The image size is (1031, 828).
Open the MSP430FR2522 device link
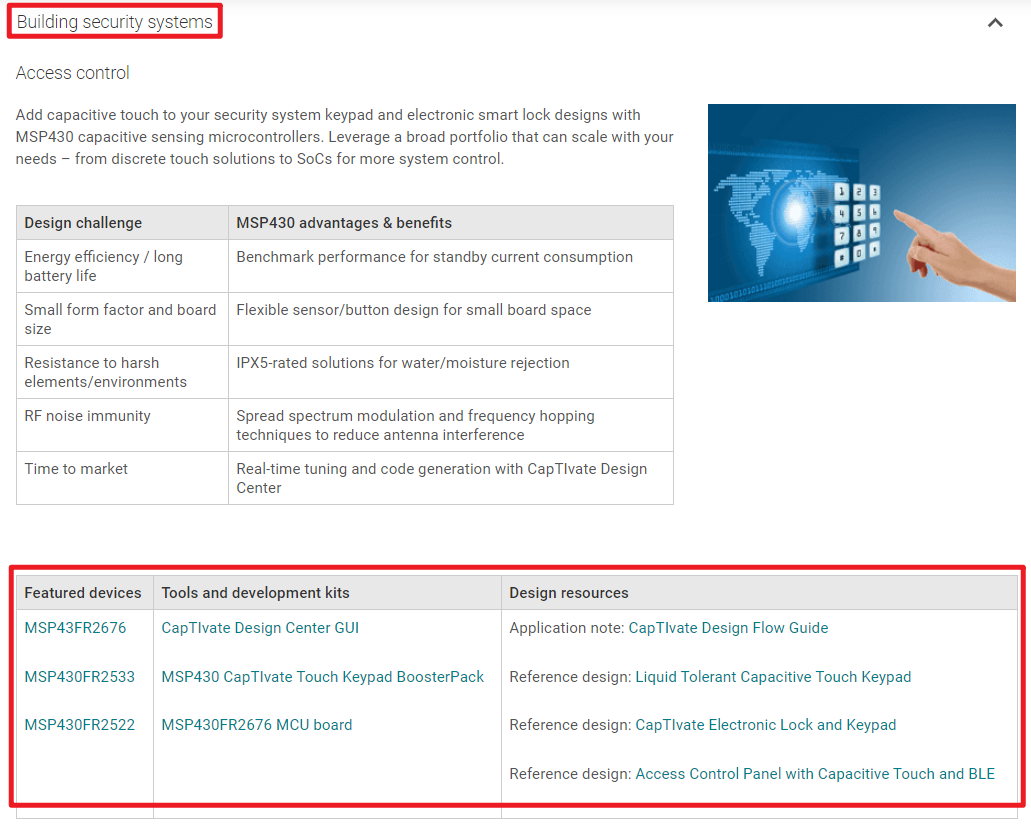79,725
